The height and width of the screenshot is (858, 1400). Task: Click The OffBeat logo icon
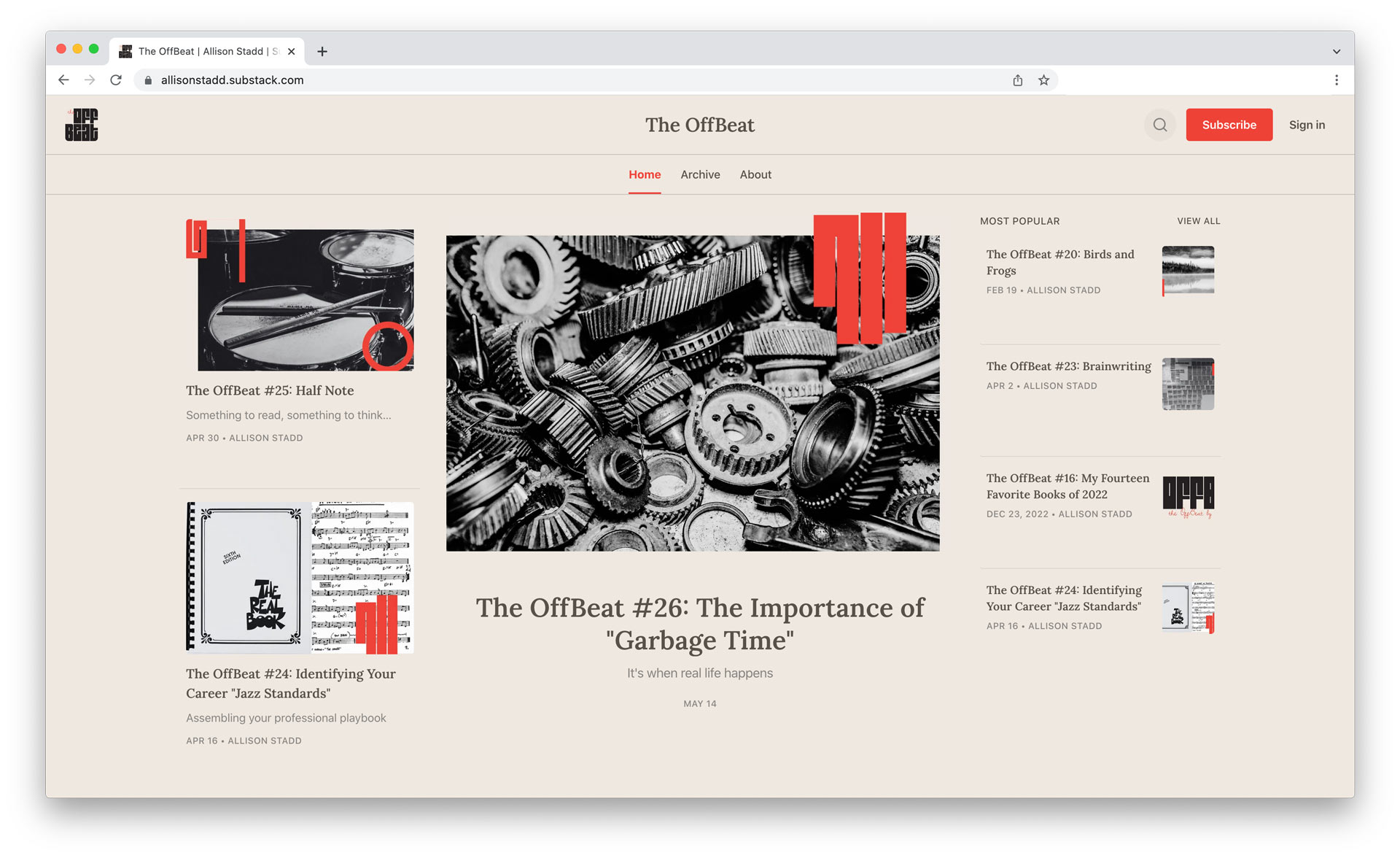point(82,125)
